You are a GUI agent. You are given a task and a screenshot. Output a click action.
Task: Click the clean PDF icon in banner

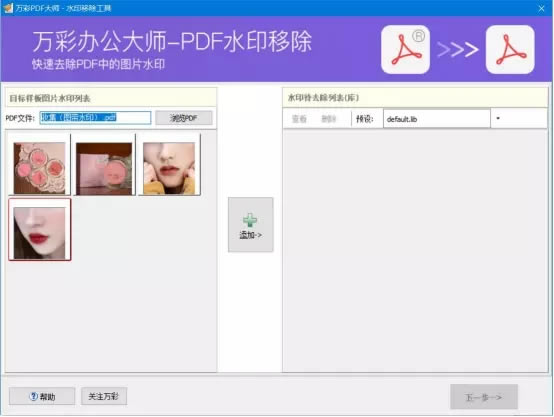click(510, 49)
